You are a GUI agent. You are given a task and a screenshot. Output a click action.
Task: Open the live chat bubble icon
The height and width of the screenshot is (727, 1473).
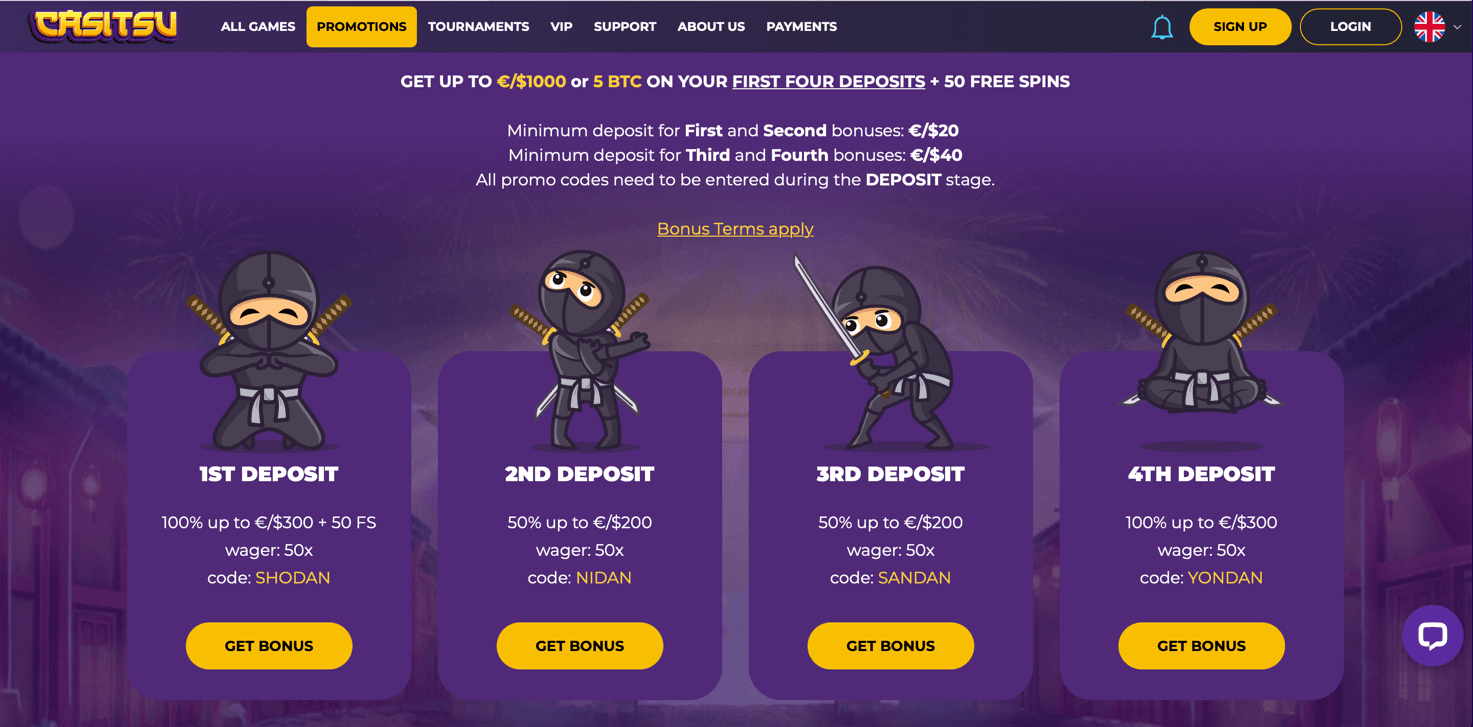(1432, 635)
